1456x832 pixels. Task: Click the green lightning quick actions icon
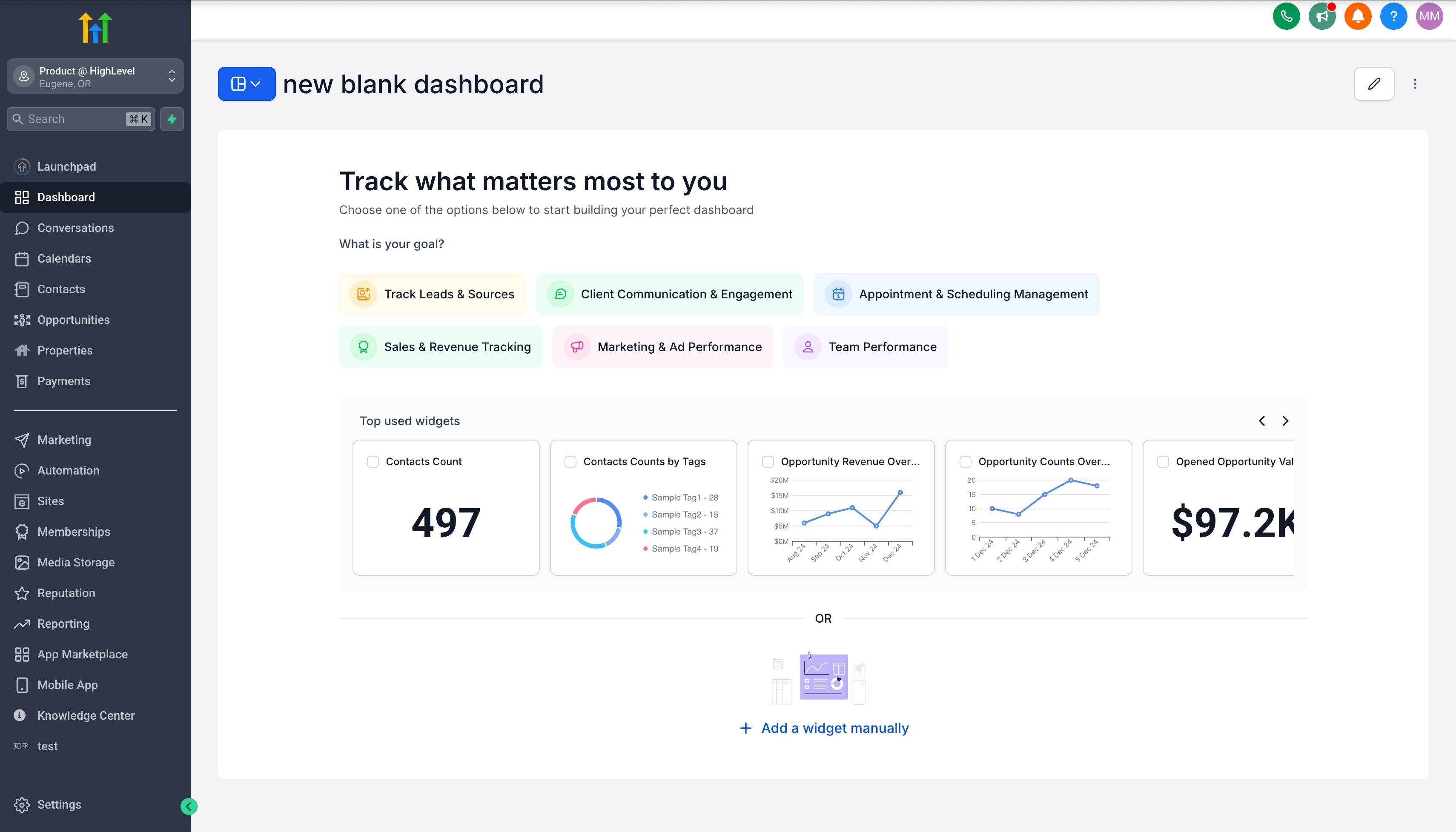point(172,119)
